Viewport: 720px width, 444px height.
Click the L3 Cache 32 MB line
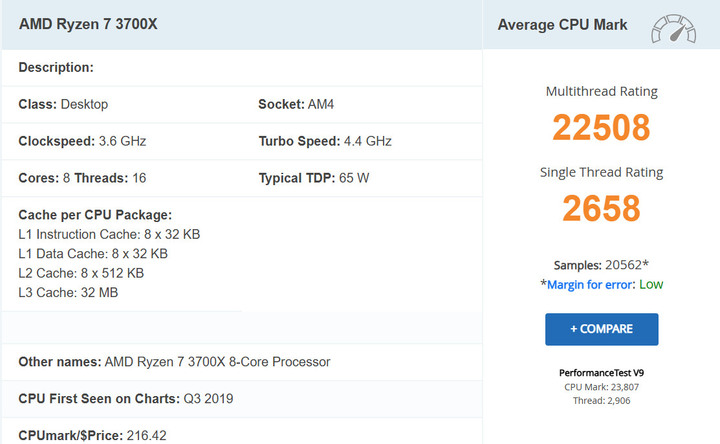click(x=68, y=292)
